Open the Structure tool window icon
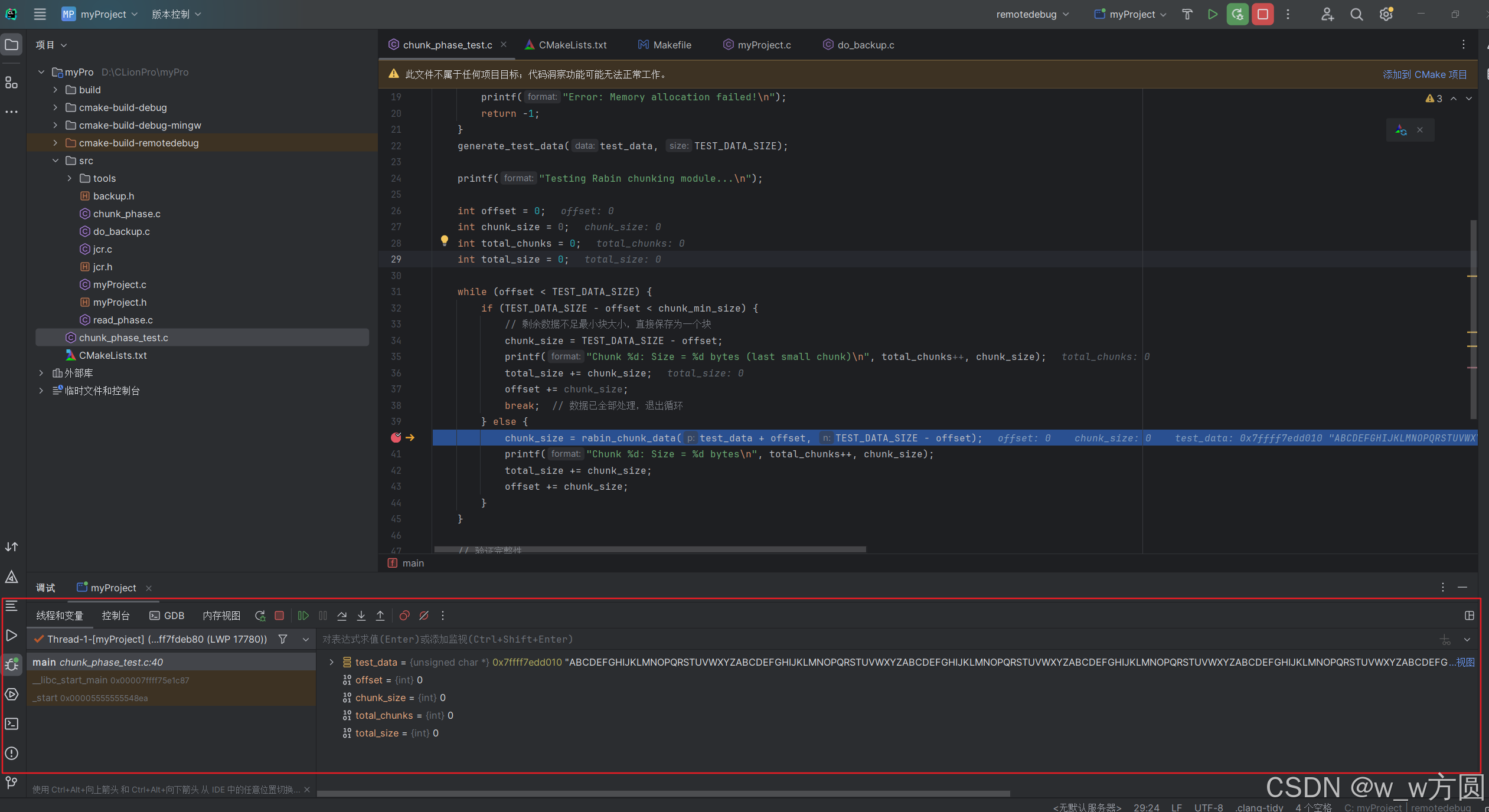1489x812 pixels. click(x=12, y=82)
